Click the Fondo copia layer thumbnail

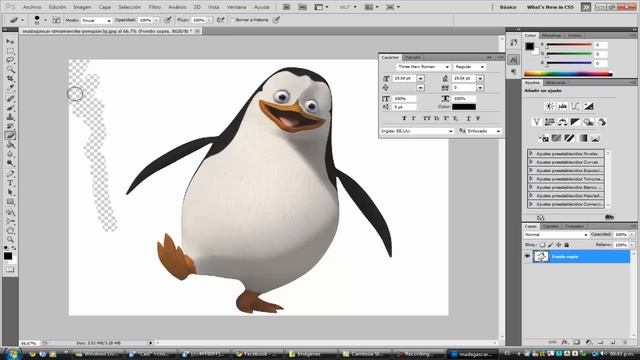point(541,256)
